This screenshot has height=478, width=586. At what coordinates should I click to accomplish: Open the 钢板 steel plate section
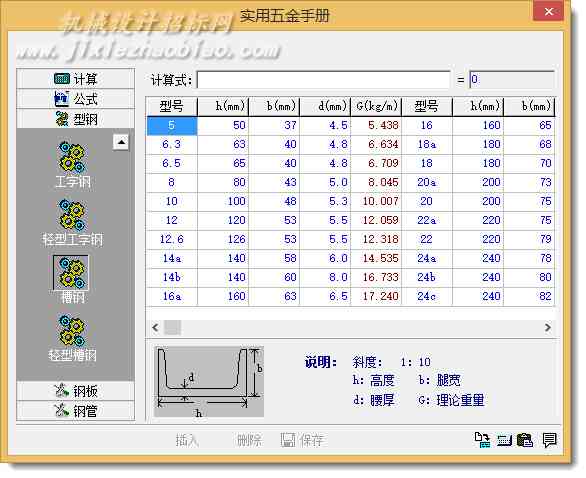point(75,391)
